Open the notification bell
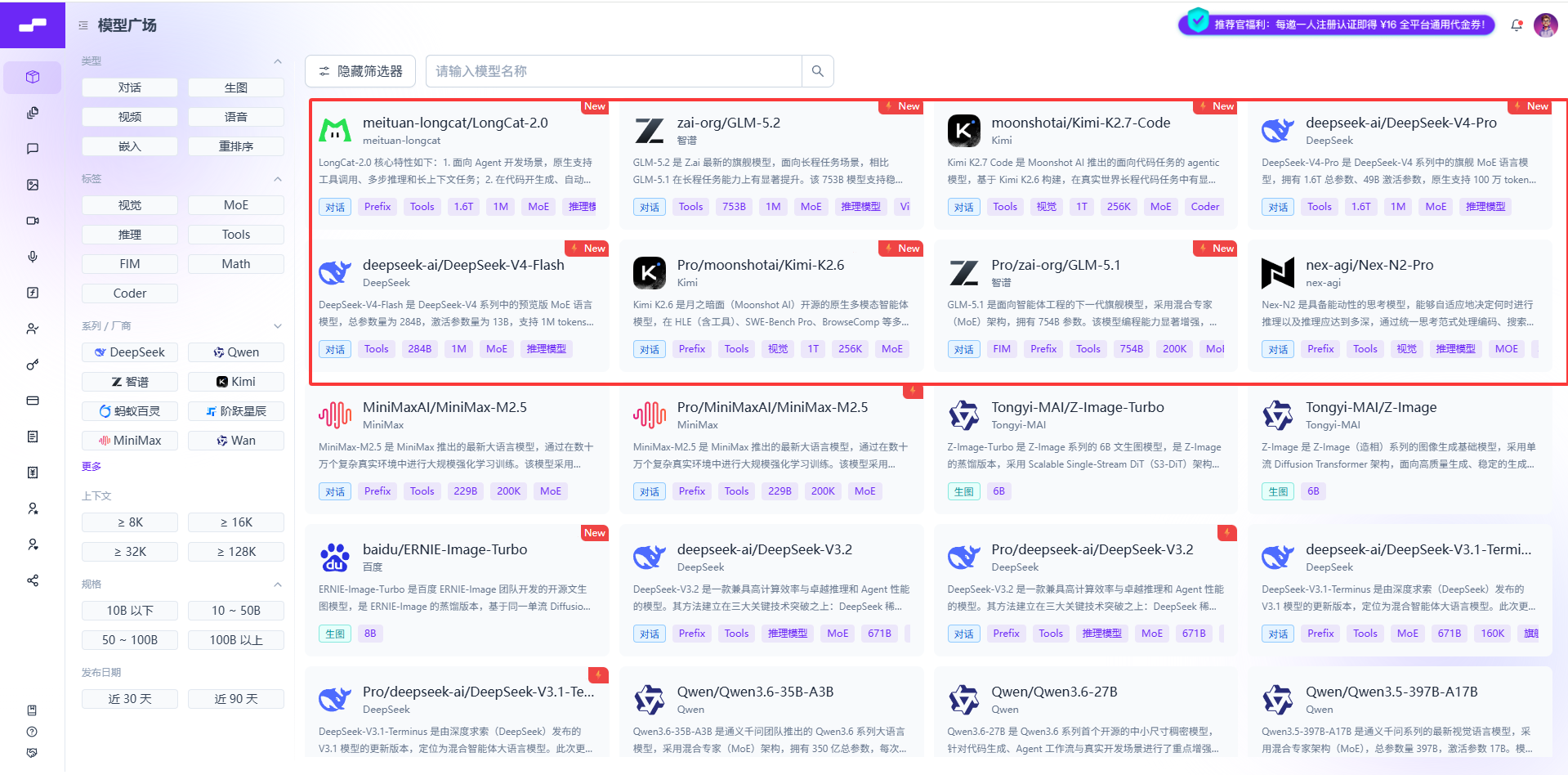The width and height of the screenshot is (1568, 775). (1517, 25)
